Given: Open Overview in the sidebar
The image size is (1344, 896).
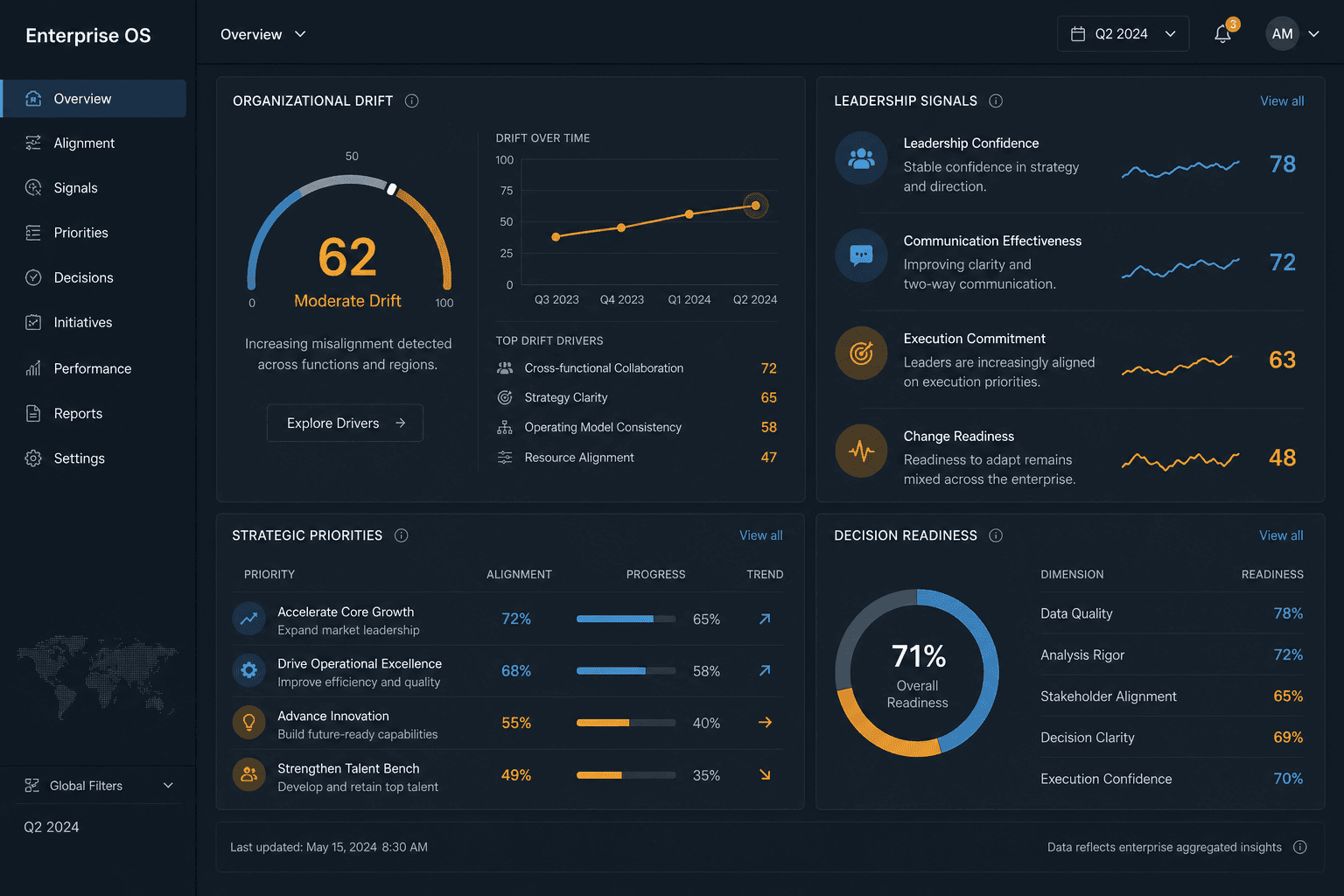Looking at the screenshot, I should 94,99.
